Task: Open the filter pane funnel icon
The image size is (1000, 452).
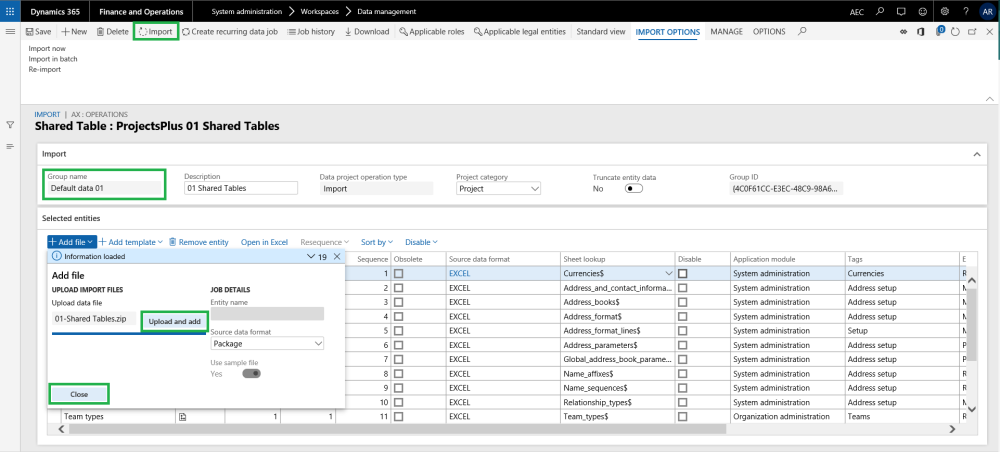Action: click(10, 125)
